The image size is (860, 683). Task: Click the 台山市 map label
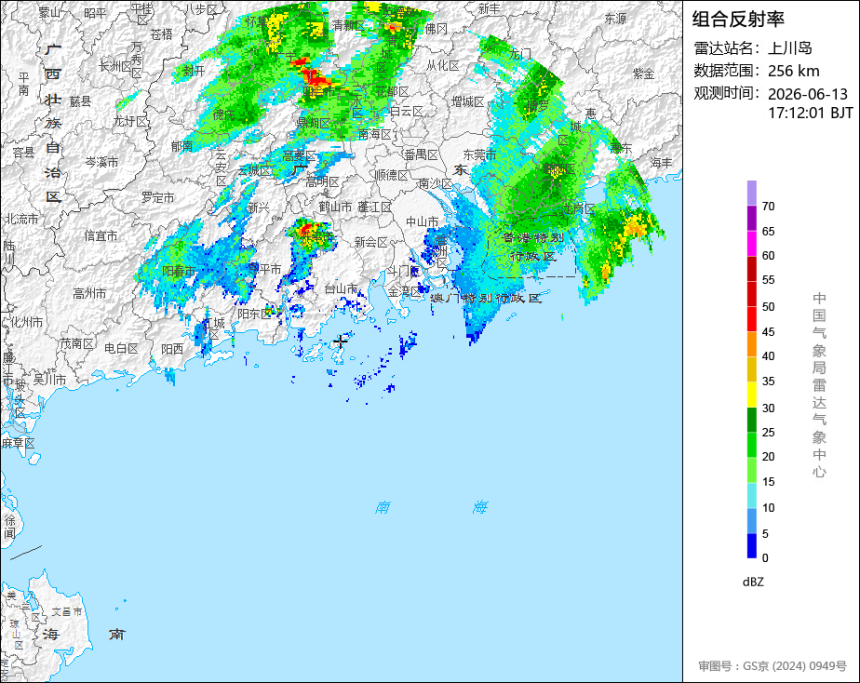click(x=341, y=289)
